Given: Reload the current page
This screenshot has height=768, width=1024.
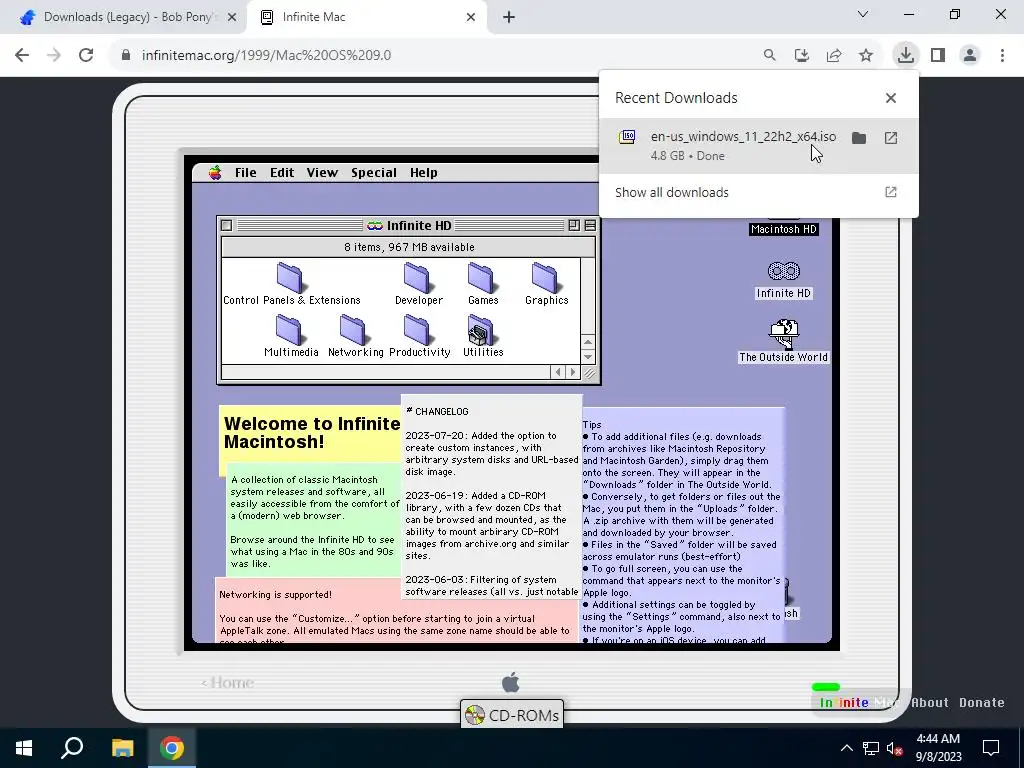Looking at the screenshot, I should [x=86, y=55].
